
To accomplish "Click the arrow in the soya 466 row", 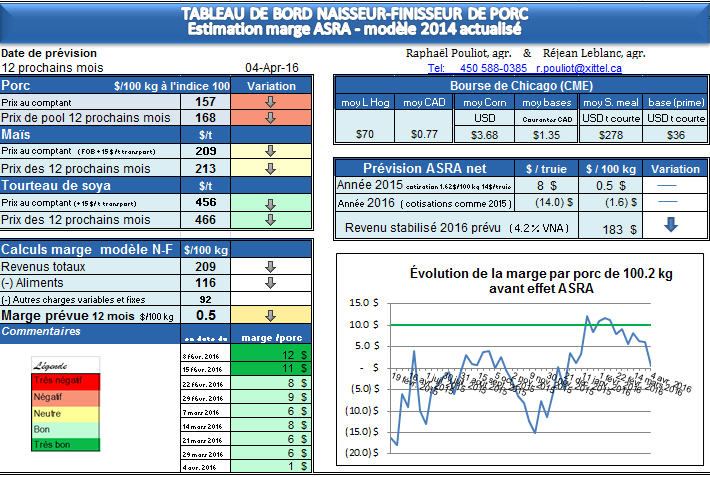I will point(269,220).
